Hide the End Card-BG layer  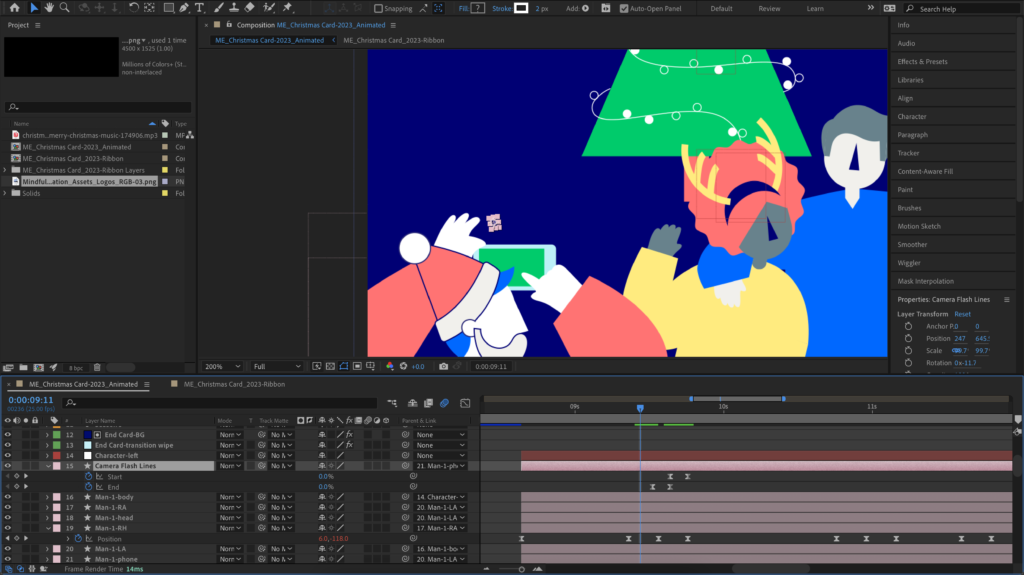coord(8,435)
